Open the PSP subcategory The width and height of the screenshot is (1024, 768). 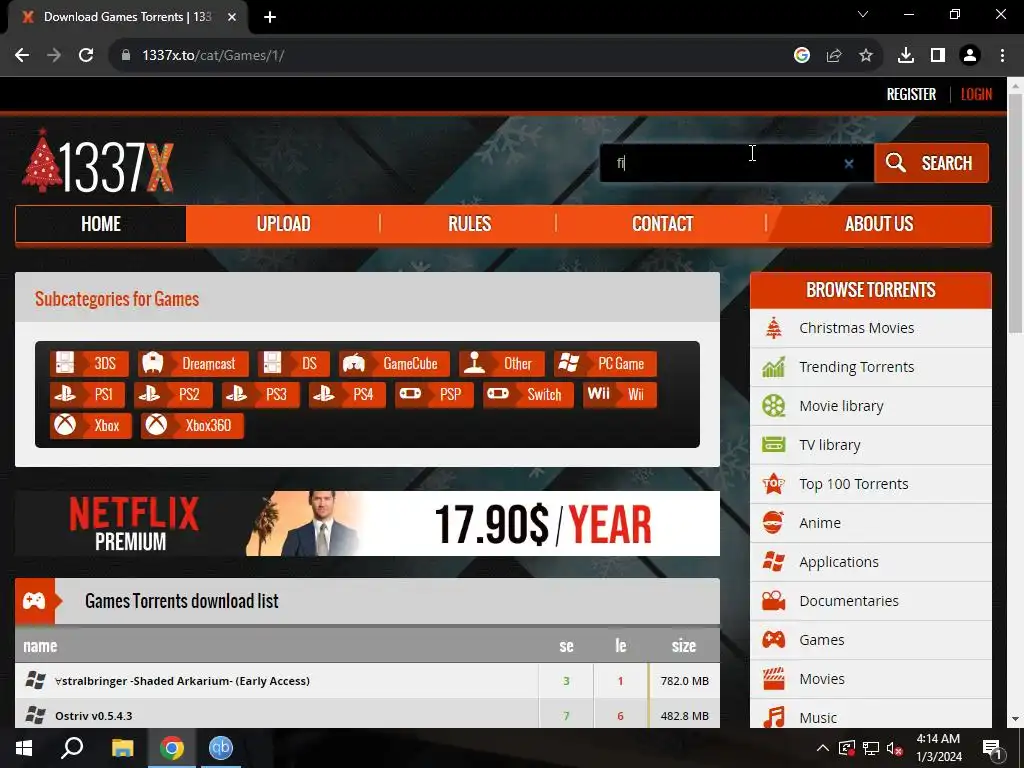coord(434,394)
